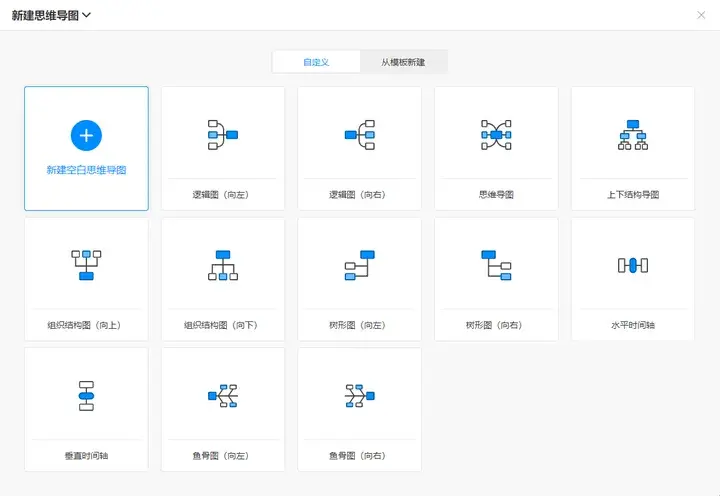Pick the 鱼骨图（向左） fishbone icon
The image size is (720, 496).
[x=222, y=395]
